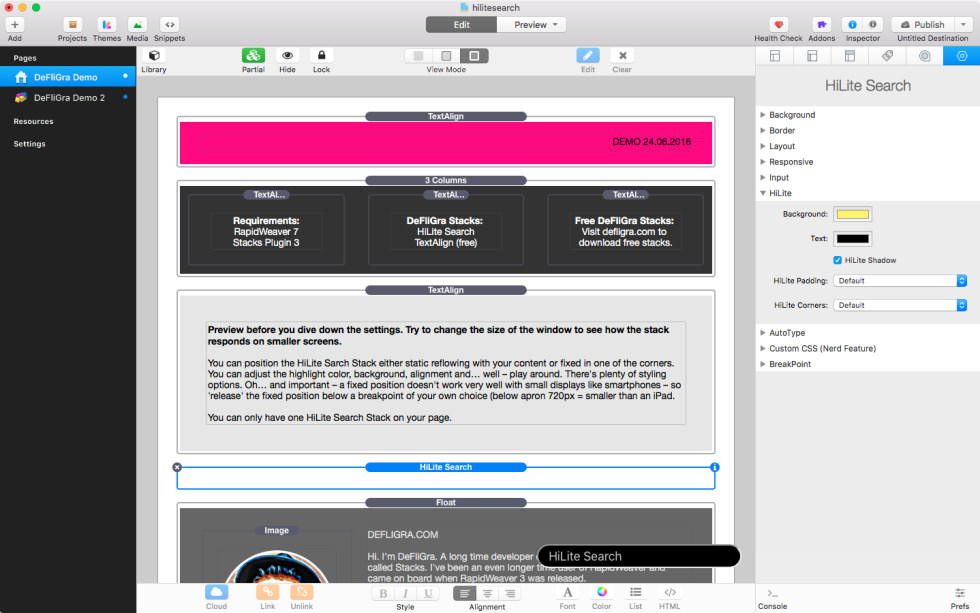Open Settings in the sidebar

click(29, 144)
